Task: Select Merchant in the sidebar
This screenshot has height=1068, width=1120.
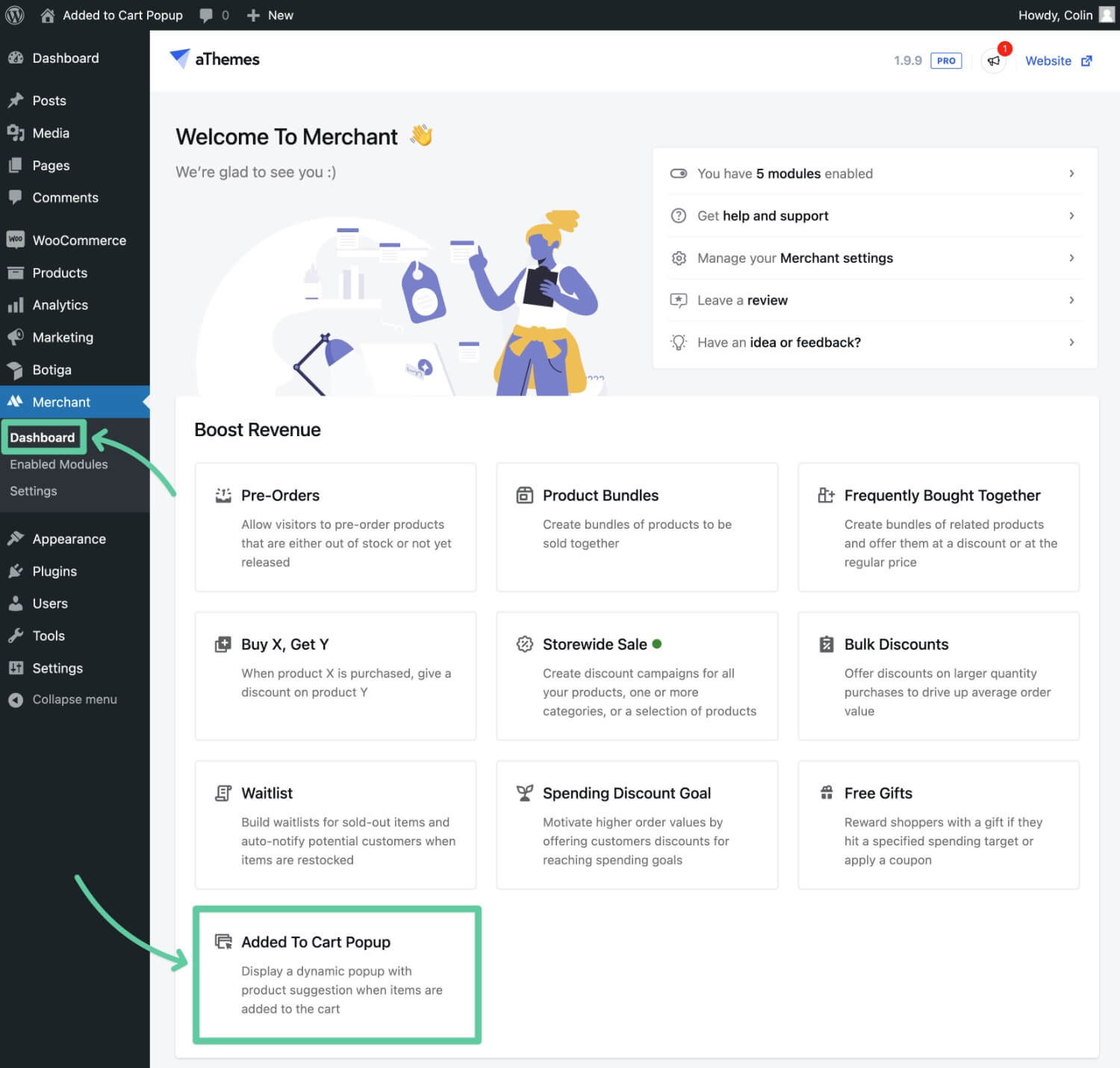Action: tap(75, 402)
